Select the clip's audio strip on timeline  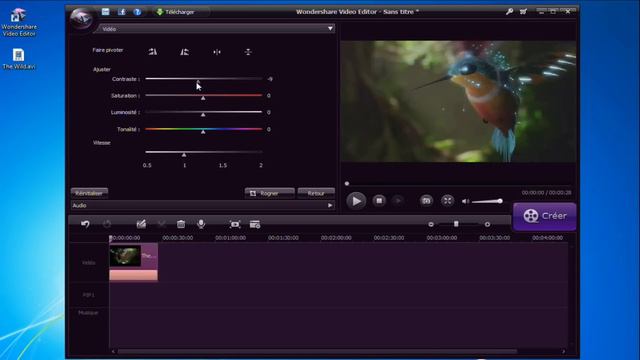133,275
